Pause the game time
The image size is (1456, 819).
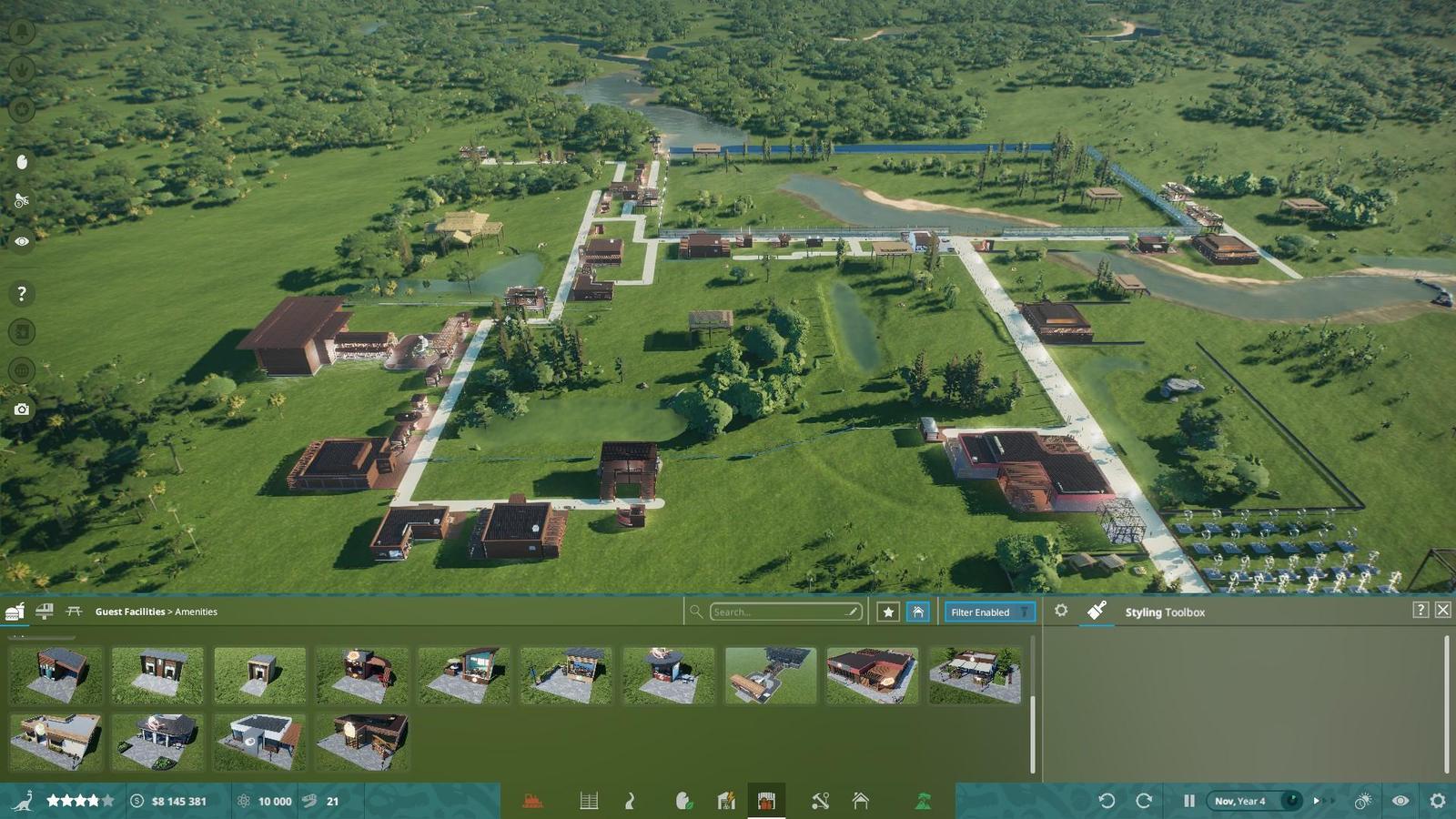1188,801
